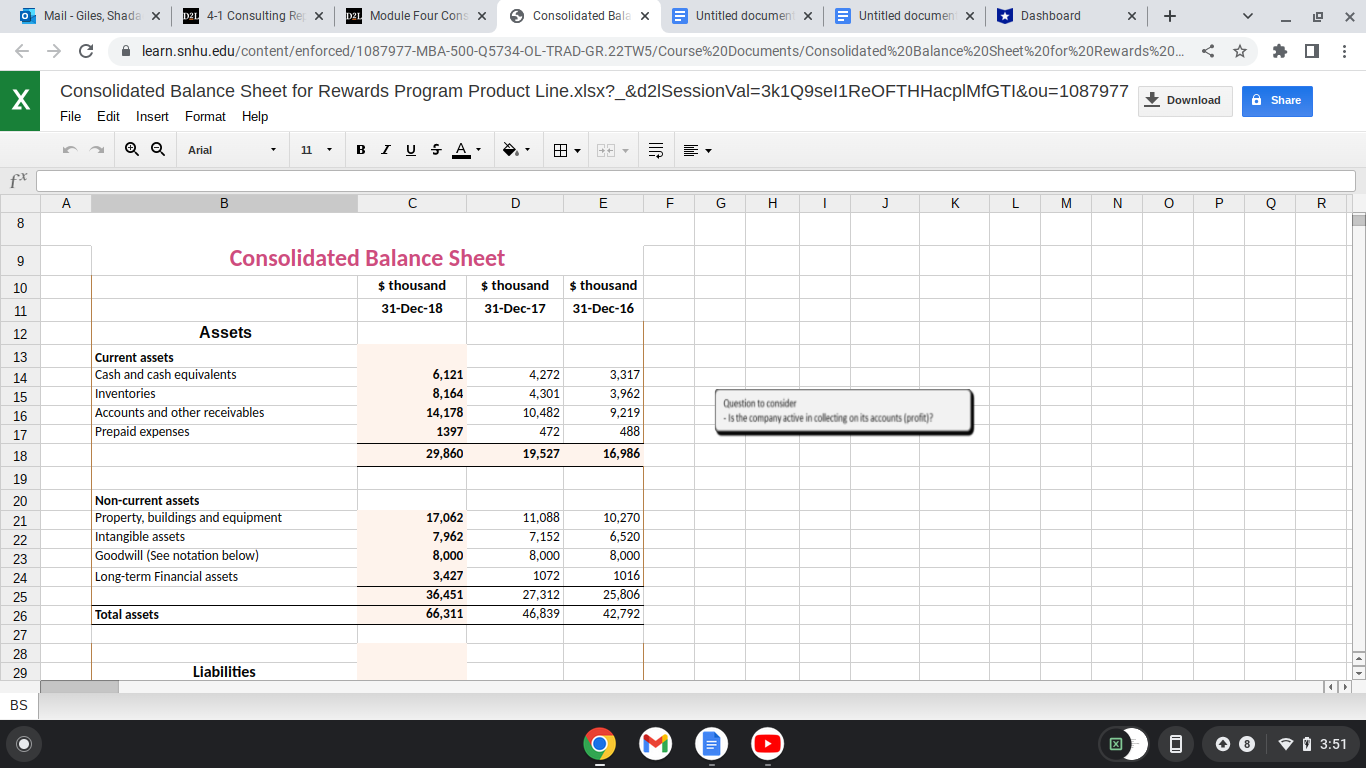The width and height of the screenshot is (1366, 768).
Task: Open the font family dropdown showing Arial
Action: pyautogui.click(x=230, y=150)
